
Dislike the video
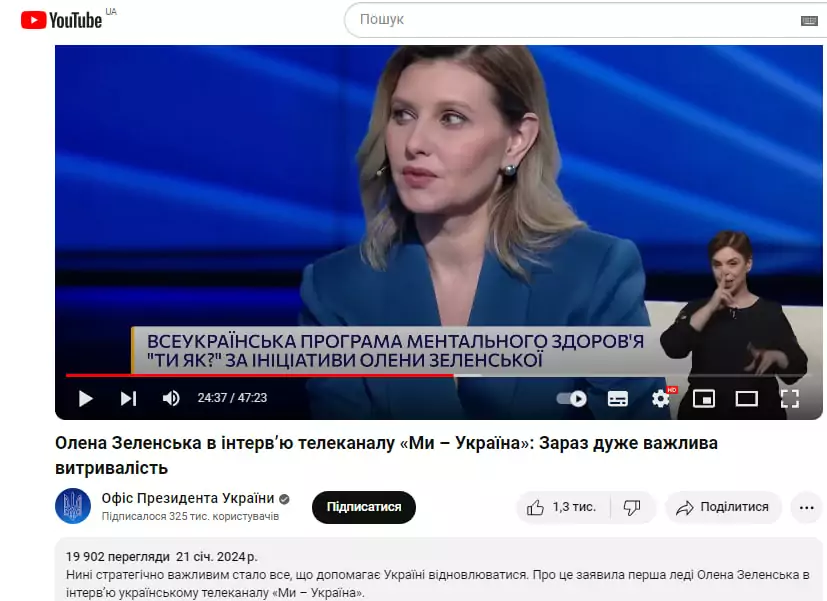click(x=632, y=507)
